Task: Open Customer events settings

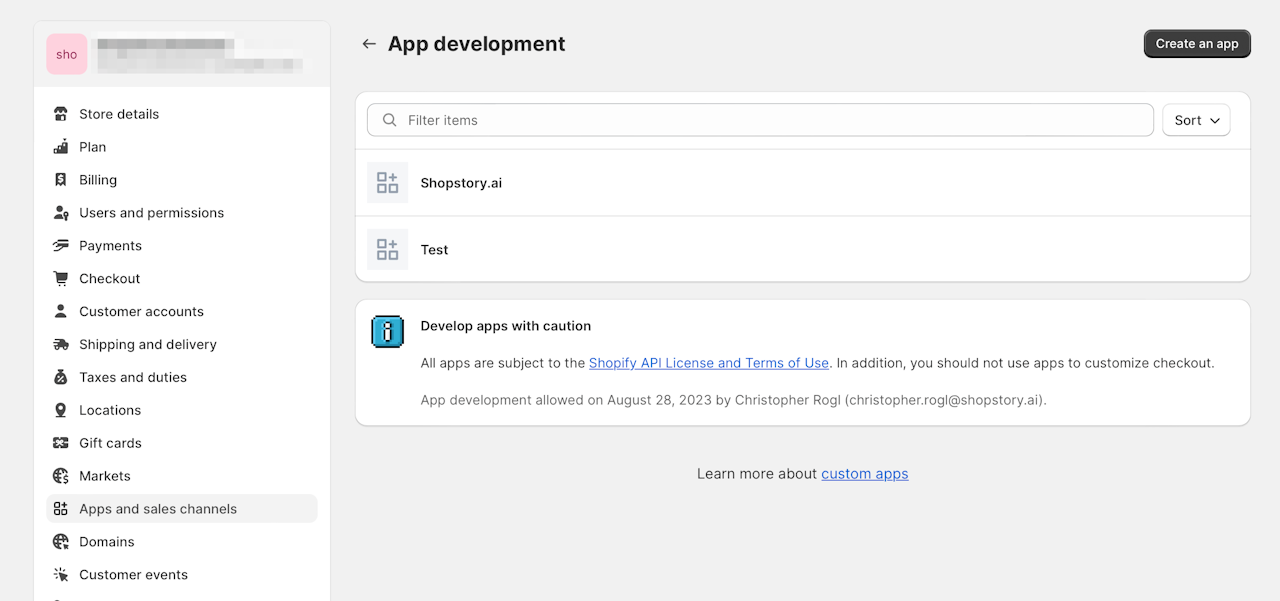Action: click(x=133, y=575)
